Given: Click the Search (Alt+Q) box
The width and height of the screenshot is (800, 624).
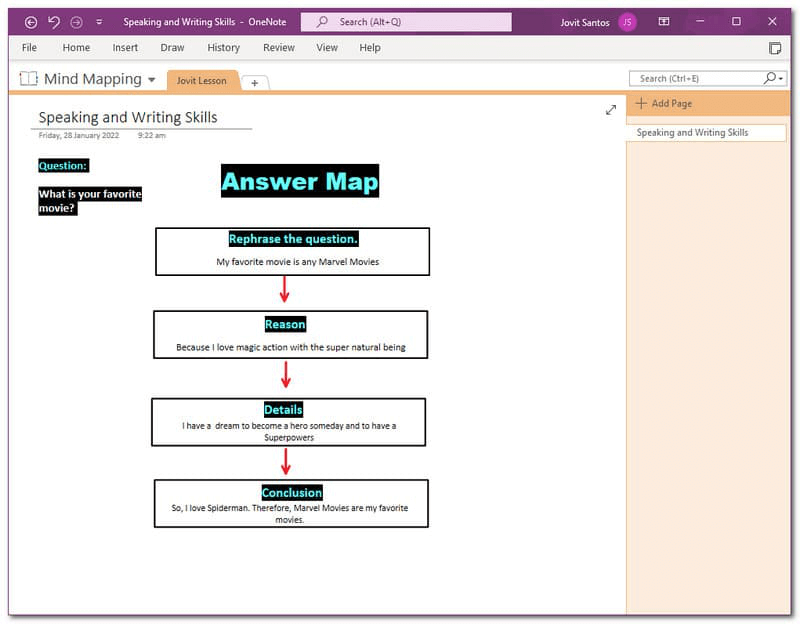Looking at the screenshot, I should coord(406,22).
